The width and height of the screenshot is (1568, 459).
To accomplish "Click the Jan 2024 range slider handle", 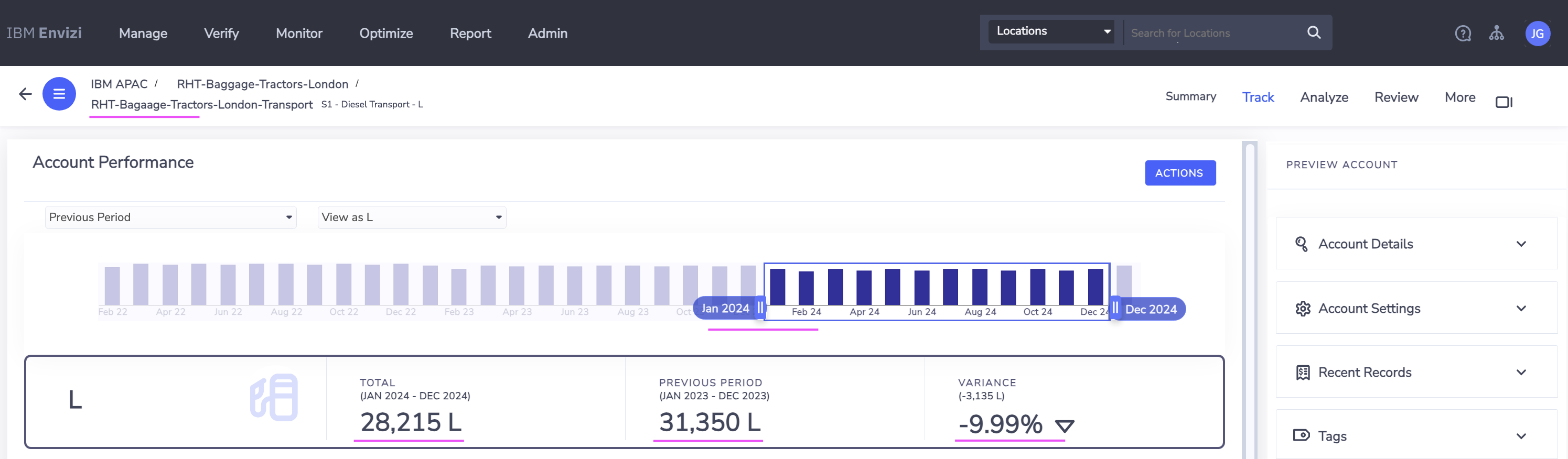I will 760,308.
